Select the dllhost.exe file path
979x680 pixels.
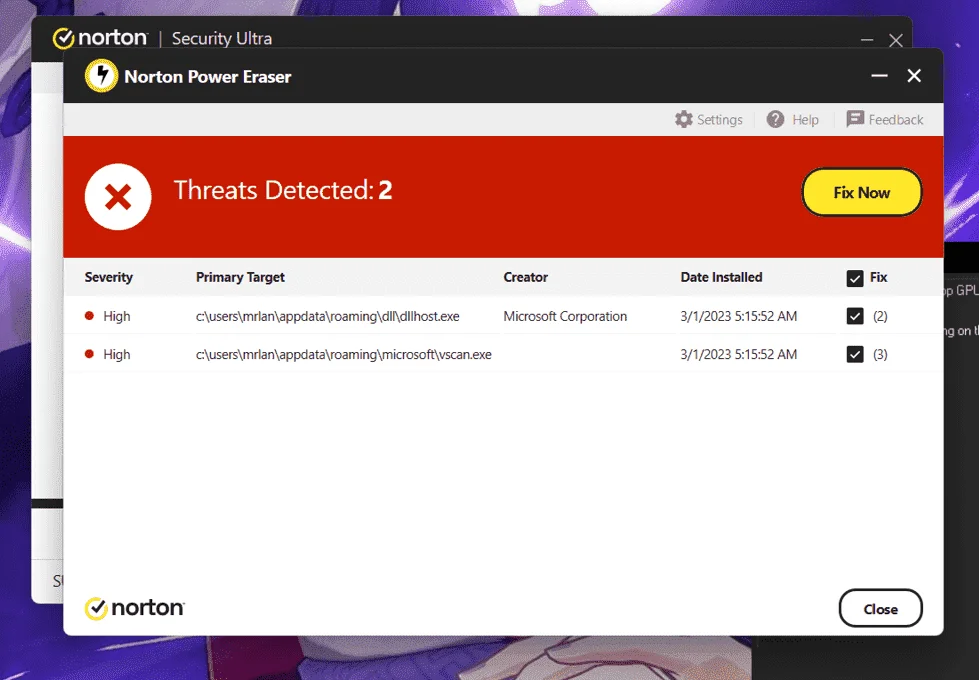[328, 316]
